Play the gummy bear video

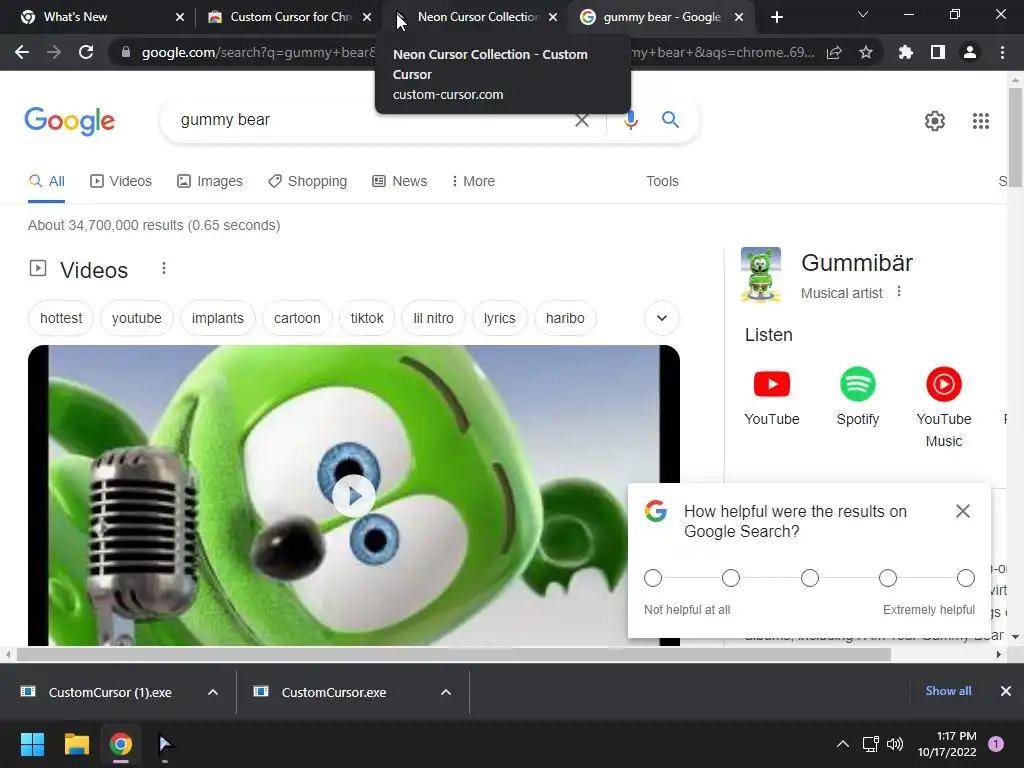tap(353, 496)
